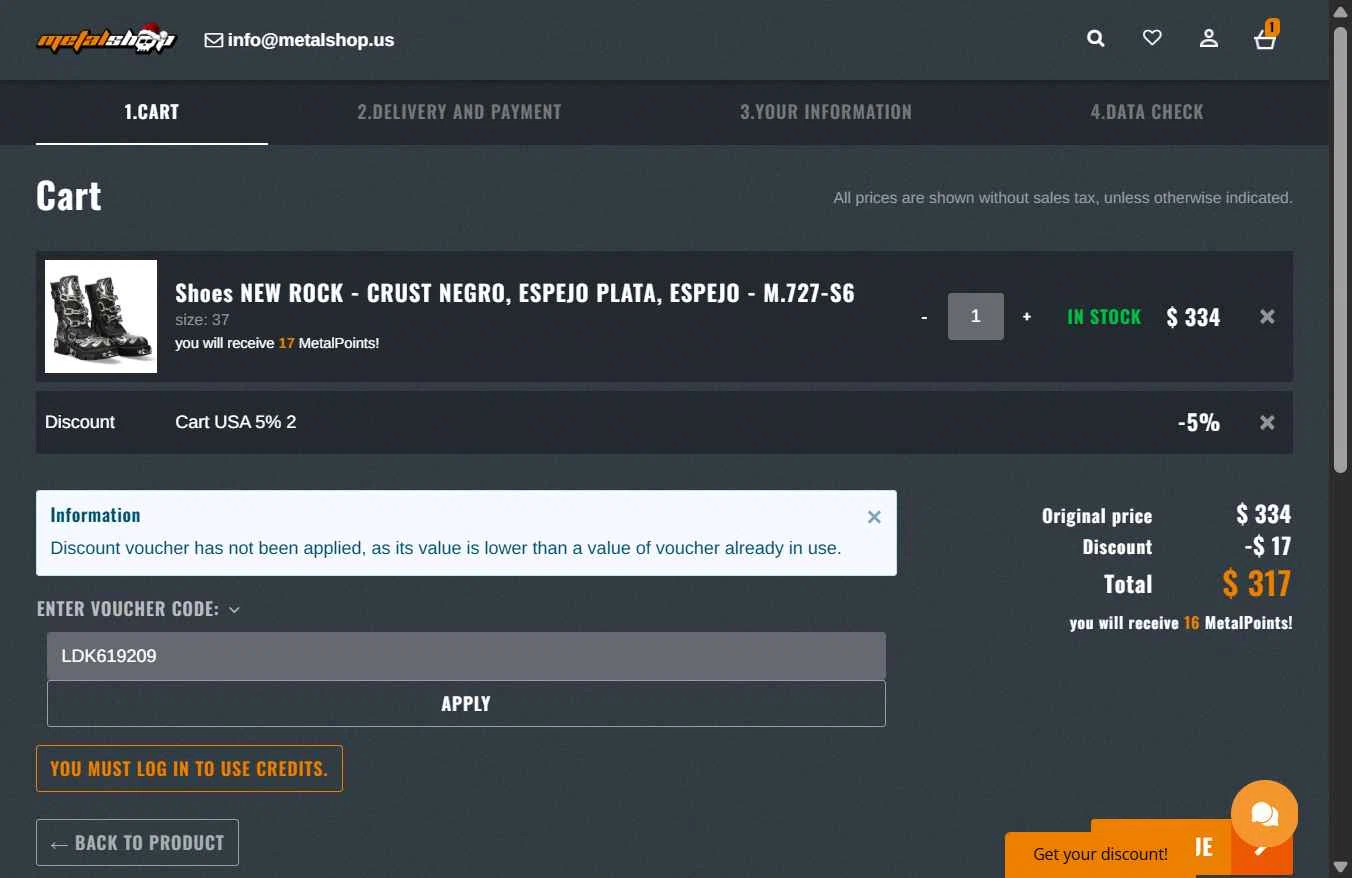This screenshot has height=878, width=1352.
Task: Dismiss the Information message box
Action: coord(874,517)
